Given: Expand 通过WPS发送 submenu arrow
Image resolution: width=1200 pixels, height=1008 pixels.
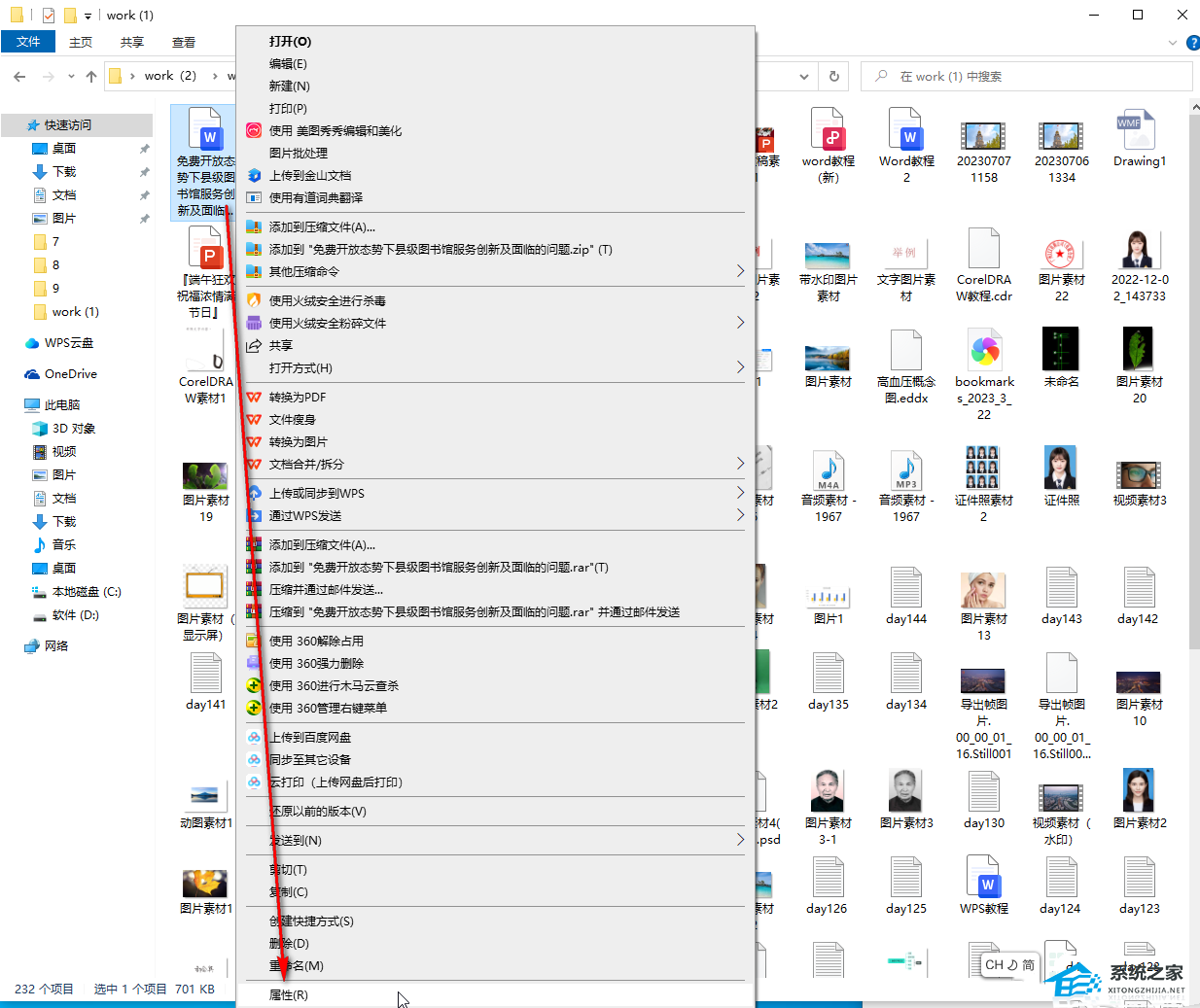Looking at the screenshot, I should [x=740, y=515].
